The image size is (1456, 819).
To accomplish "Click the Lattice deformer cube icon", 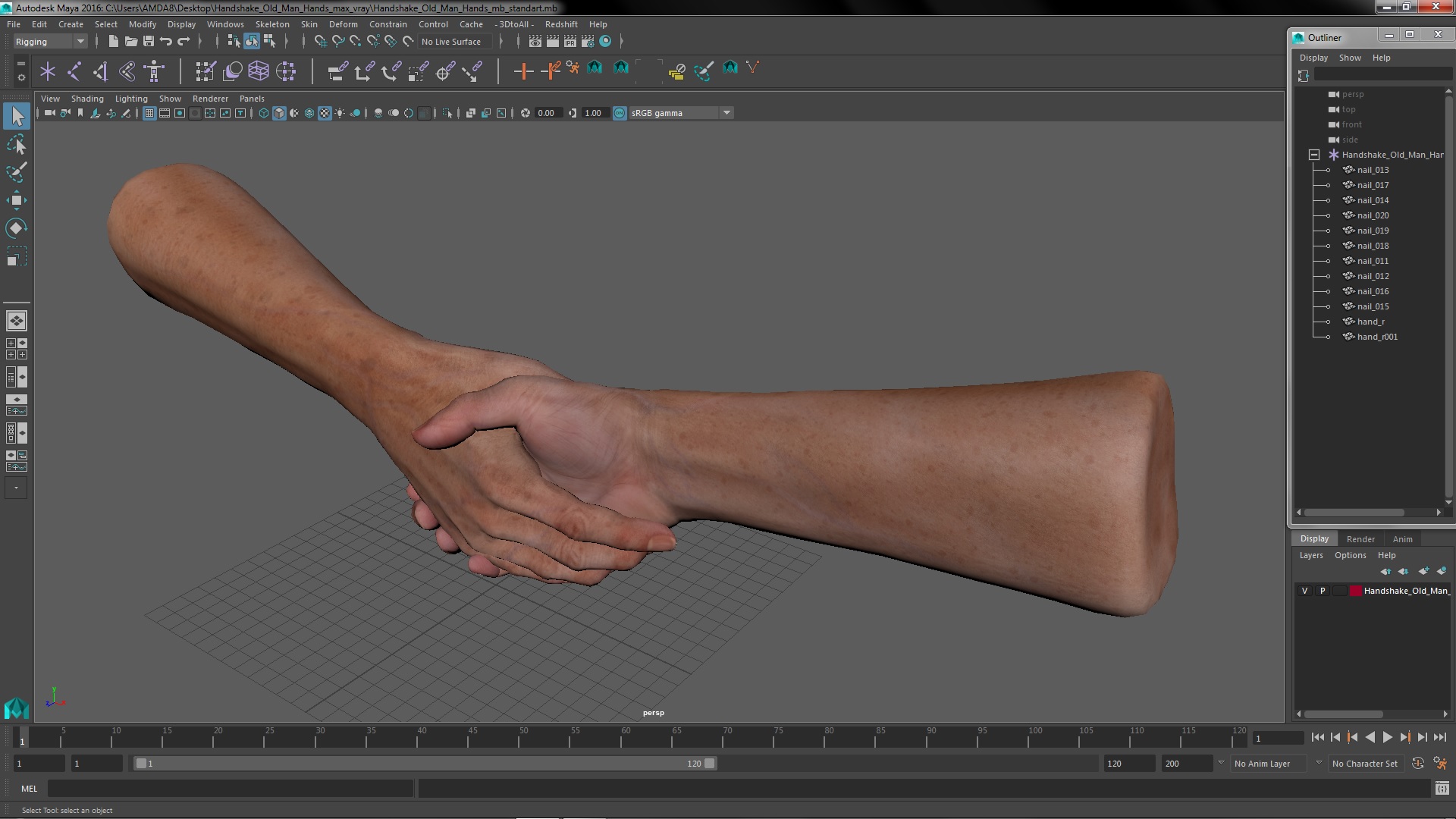I will tap(259, 71).
